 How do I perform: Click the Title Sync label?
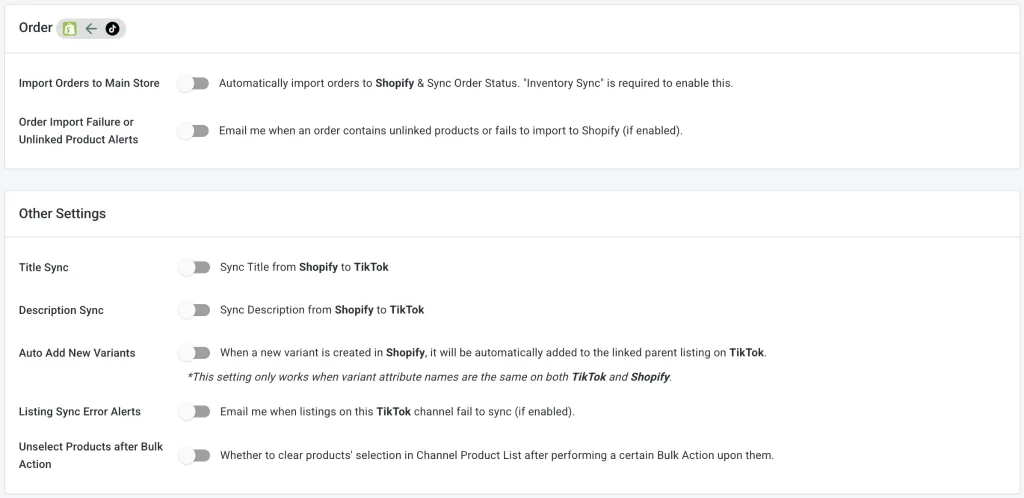44,268
